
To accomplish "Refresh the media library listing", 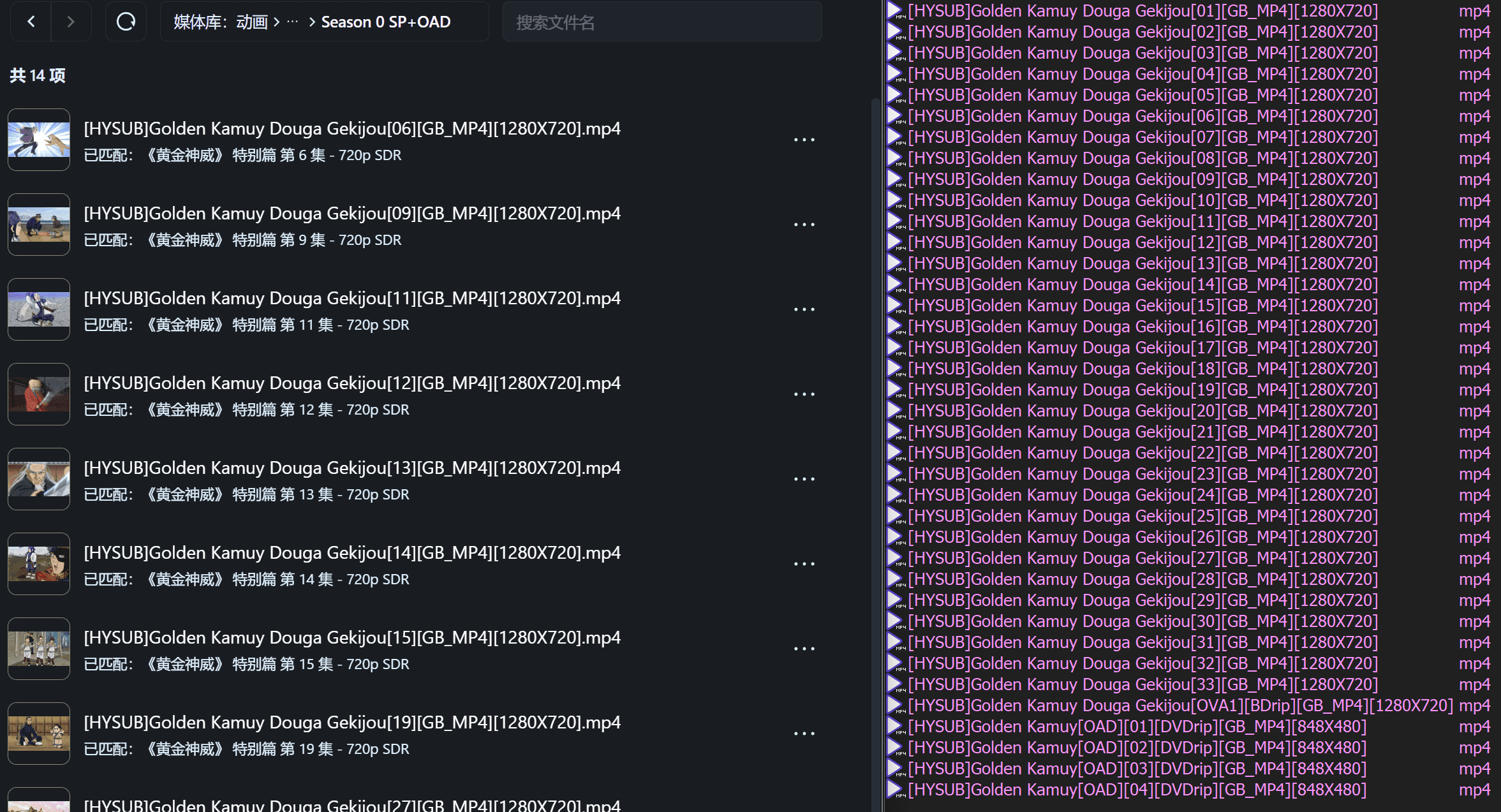I will (126, 22).
